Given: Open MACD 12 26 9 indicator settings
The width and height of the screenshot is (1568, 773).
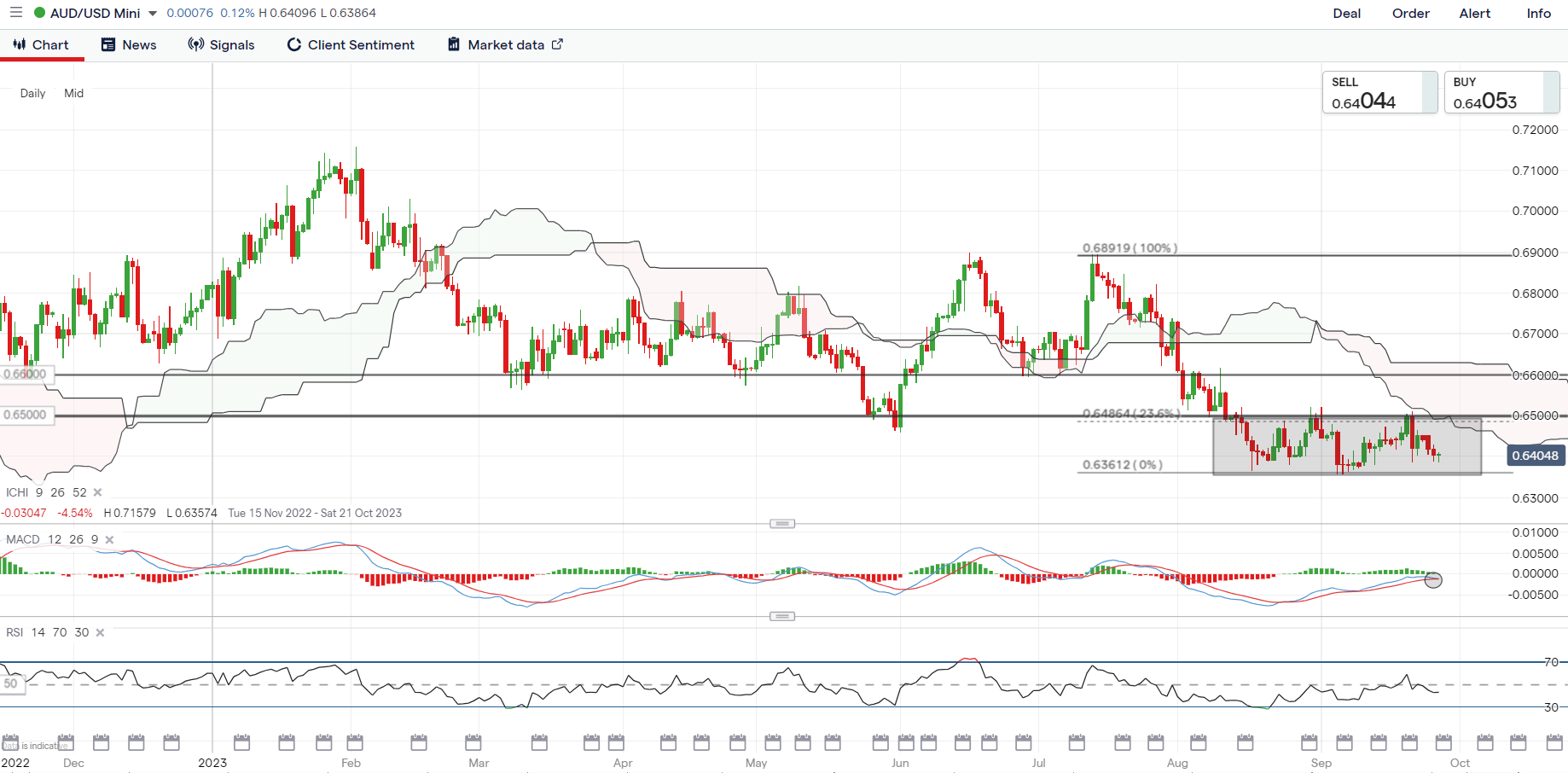Looking at the screenshot, I should pos(52,539).
